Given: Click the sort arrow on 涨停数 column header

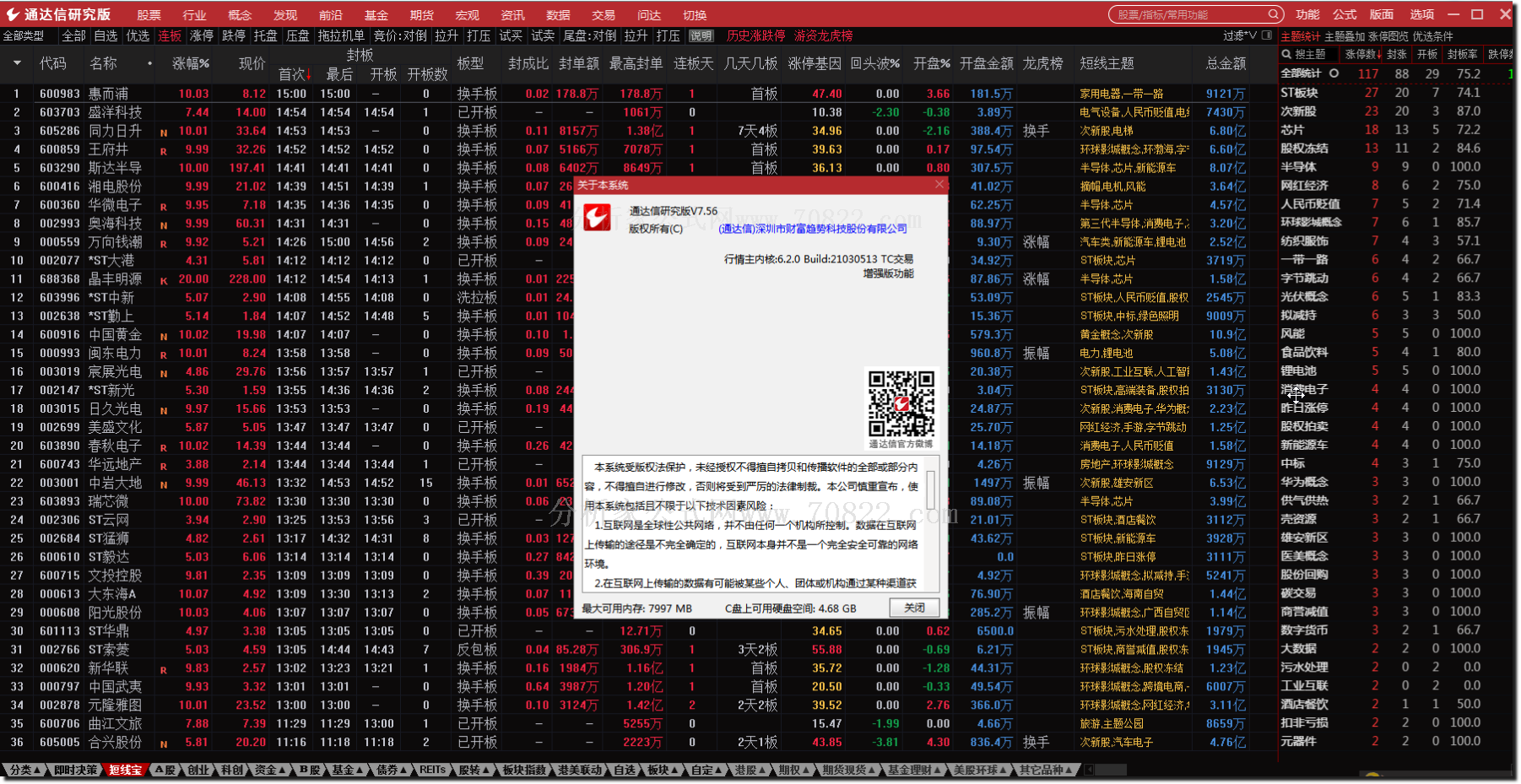Looking at the screenshot, I should 1378,54.
